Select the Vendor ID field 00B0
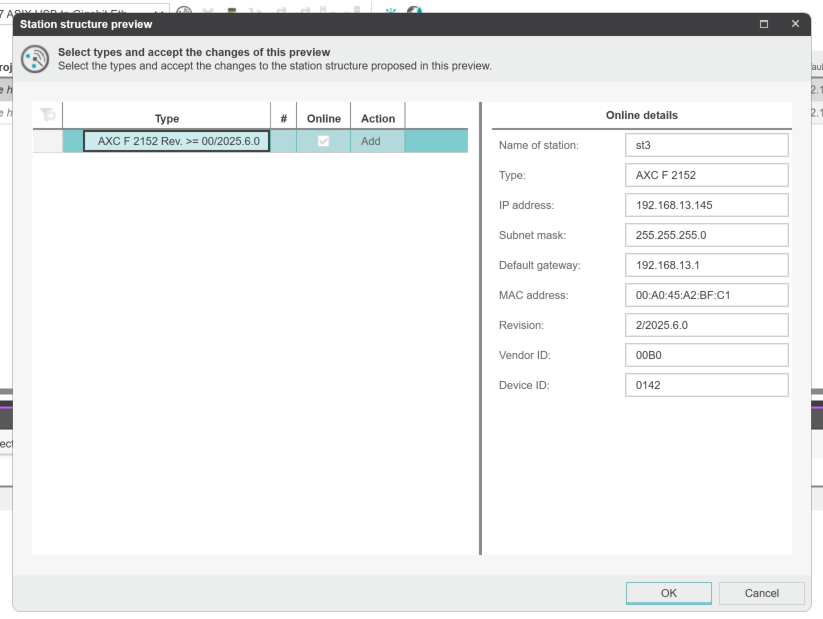Viewport: 823px width, 619px height. point(706,355)
